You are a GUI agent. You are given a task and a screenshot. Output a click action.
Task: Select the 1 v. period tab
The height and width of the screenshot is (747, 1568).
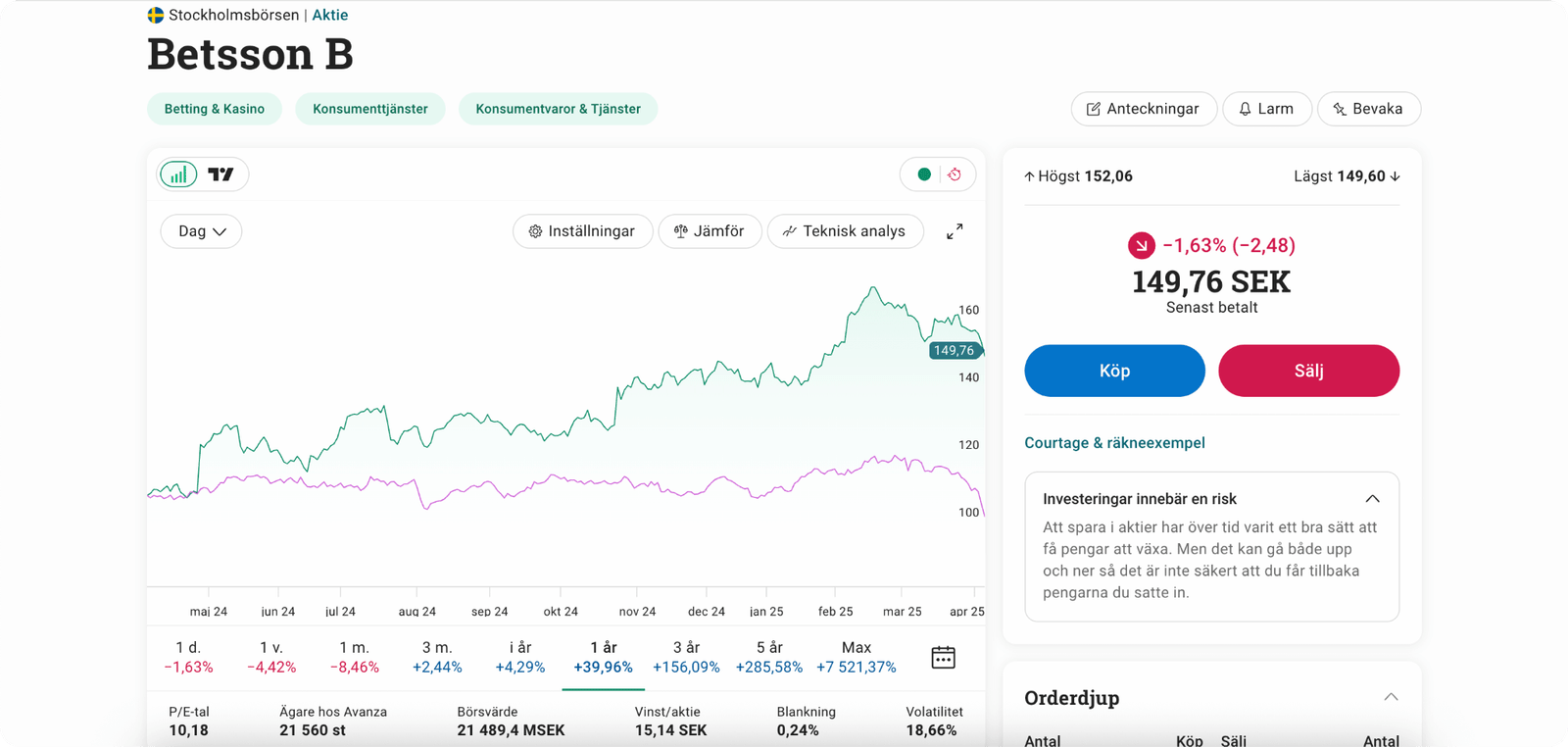271,657
